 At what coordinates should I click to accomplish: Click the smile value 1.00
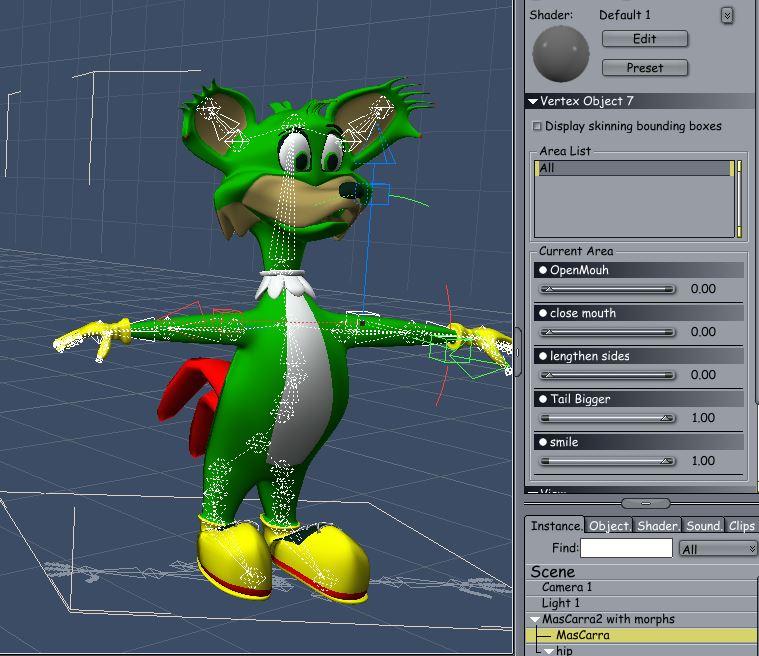pyautogui.click(x=703, y=460)
